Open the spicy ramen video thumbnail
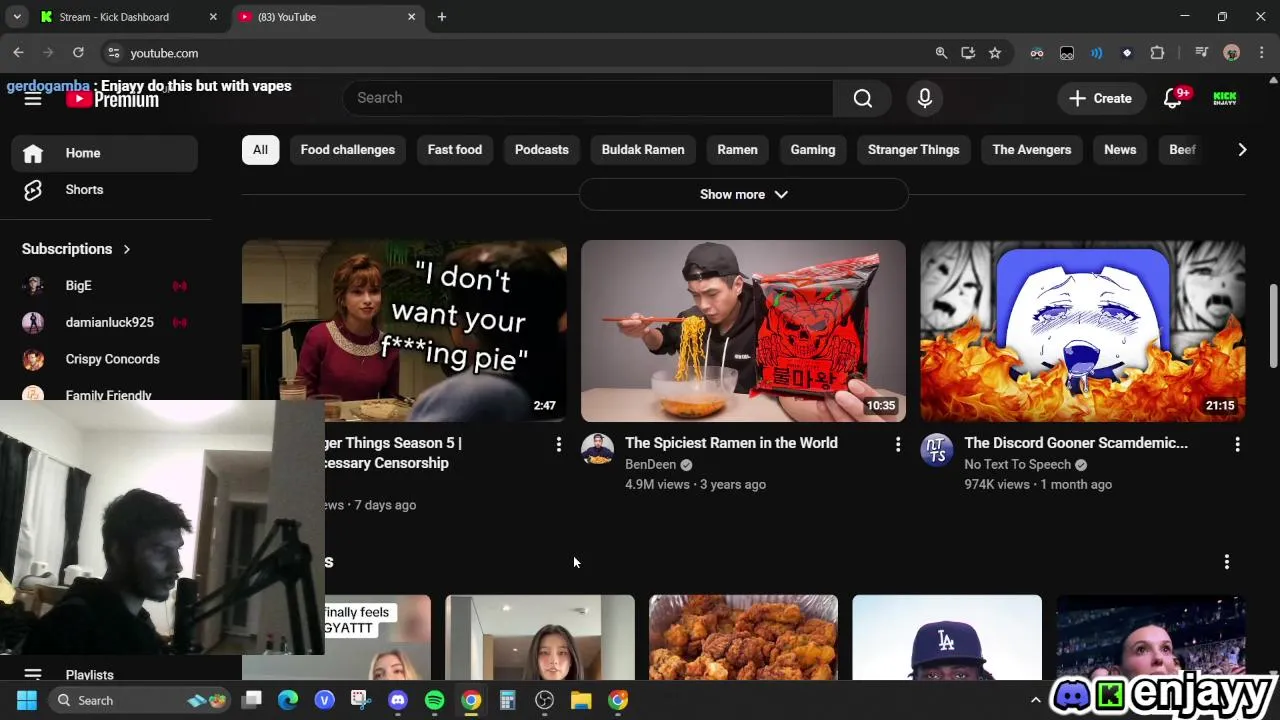Viewport: 1280px width, 720px height. (743, 331)
